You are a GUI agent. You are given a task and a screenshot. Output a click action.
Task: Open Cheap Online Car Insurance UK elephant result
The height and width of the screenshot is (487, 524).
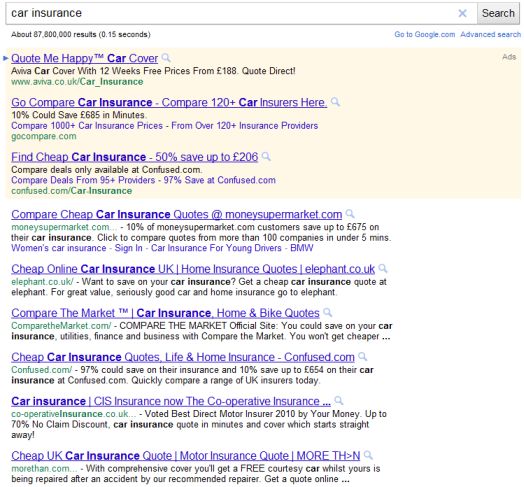[x=193, y=269]
